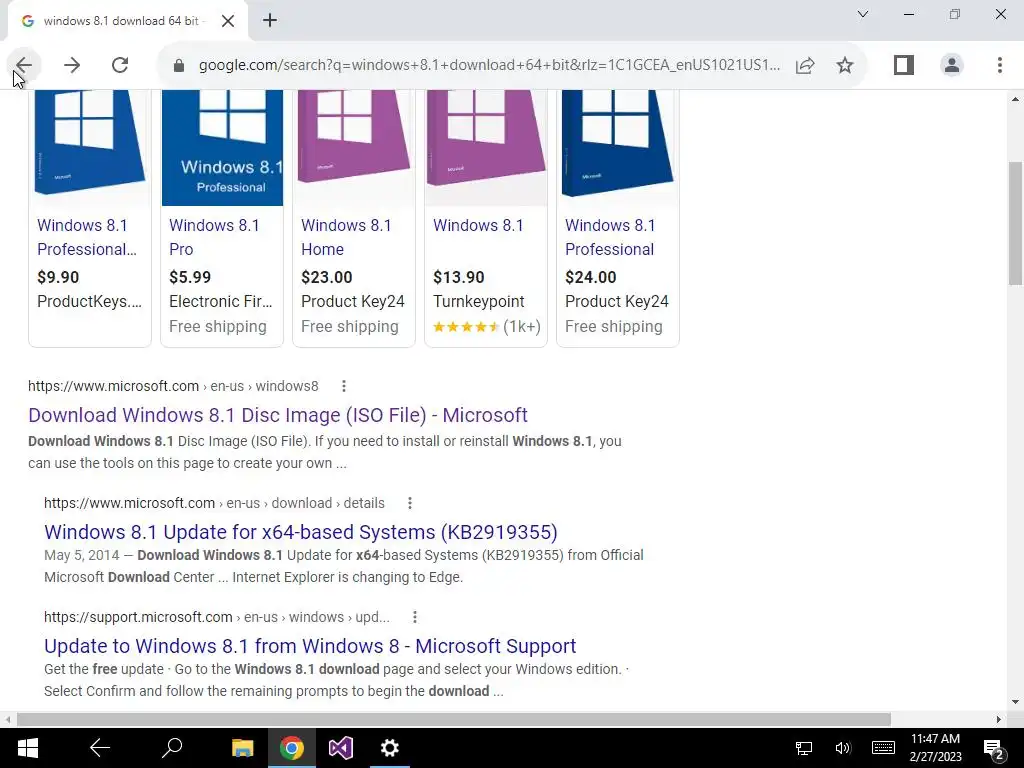This screenshot has height=768, width=1024.
Task: Open the Windows 8.1 Home $23.00 listing
Action: (346, 237)
